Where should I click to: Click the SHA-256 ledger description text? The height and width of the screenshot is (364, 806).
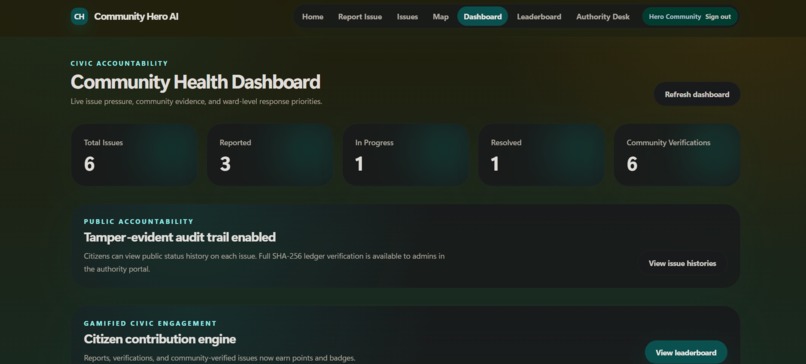pyautogui.click(x=264, y=262)
